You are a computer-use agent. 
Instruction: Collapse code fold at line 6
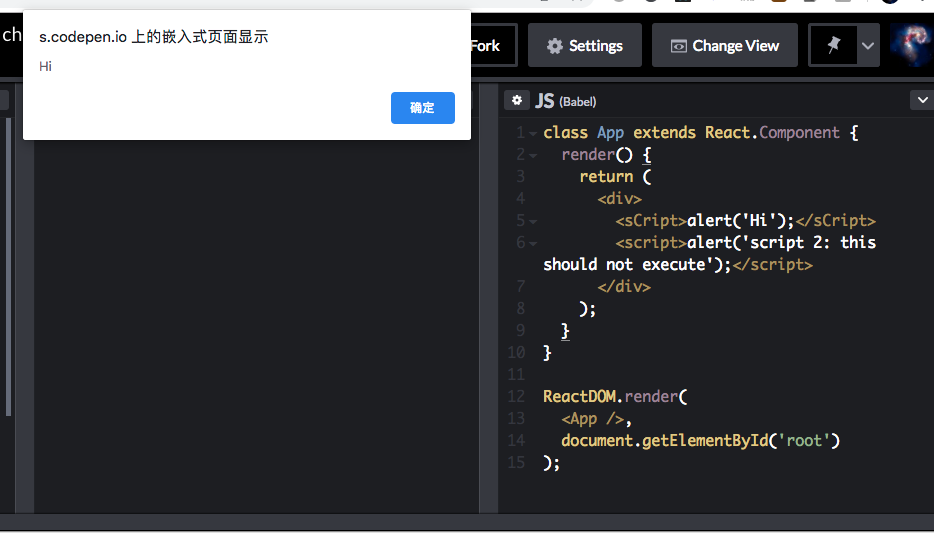click(x=533, y=244)
